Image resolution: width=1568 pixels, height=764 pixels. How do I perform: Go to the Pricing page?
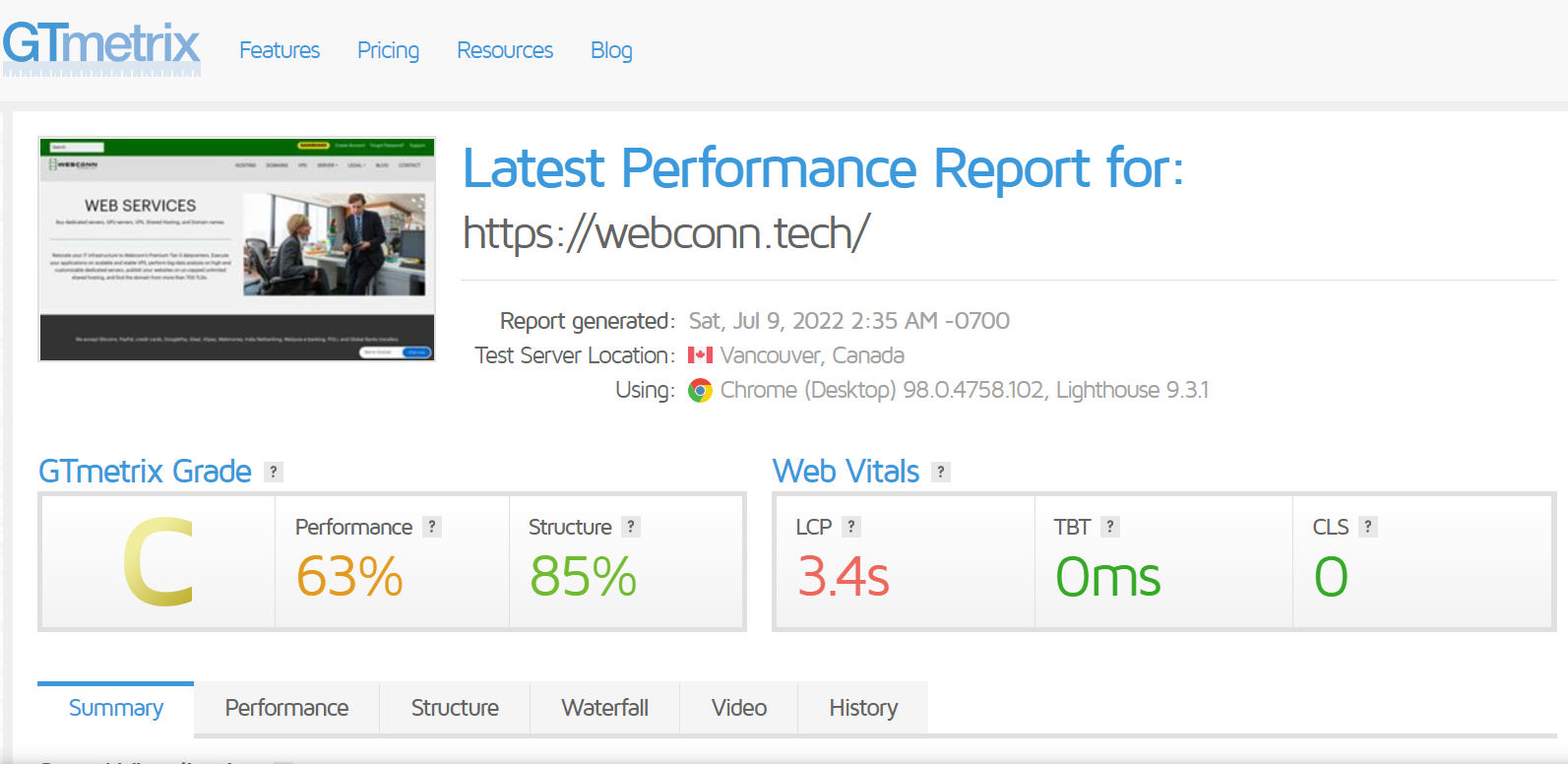point(388,50)
